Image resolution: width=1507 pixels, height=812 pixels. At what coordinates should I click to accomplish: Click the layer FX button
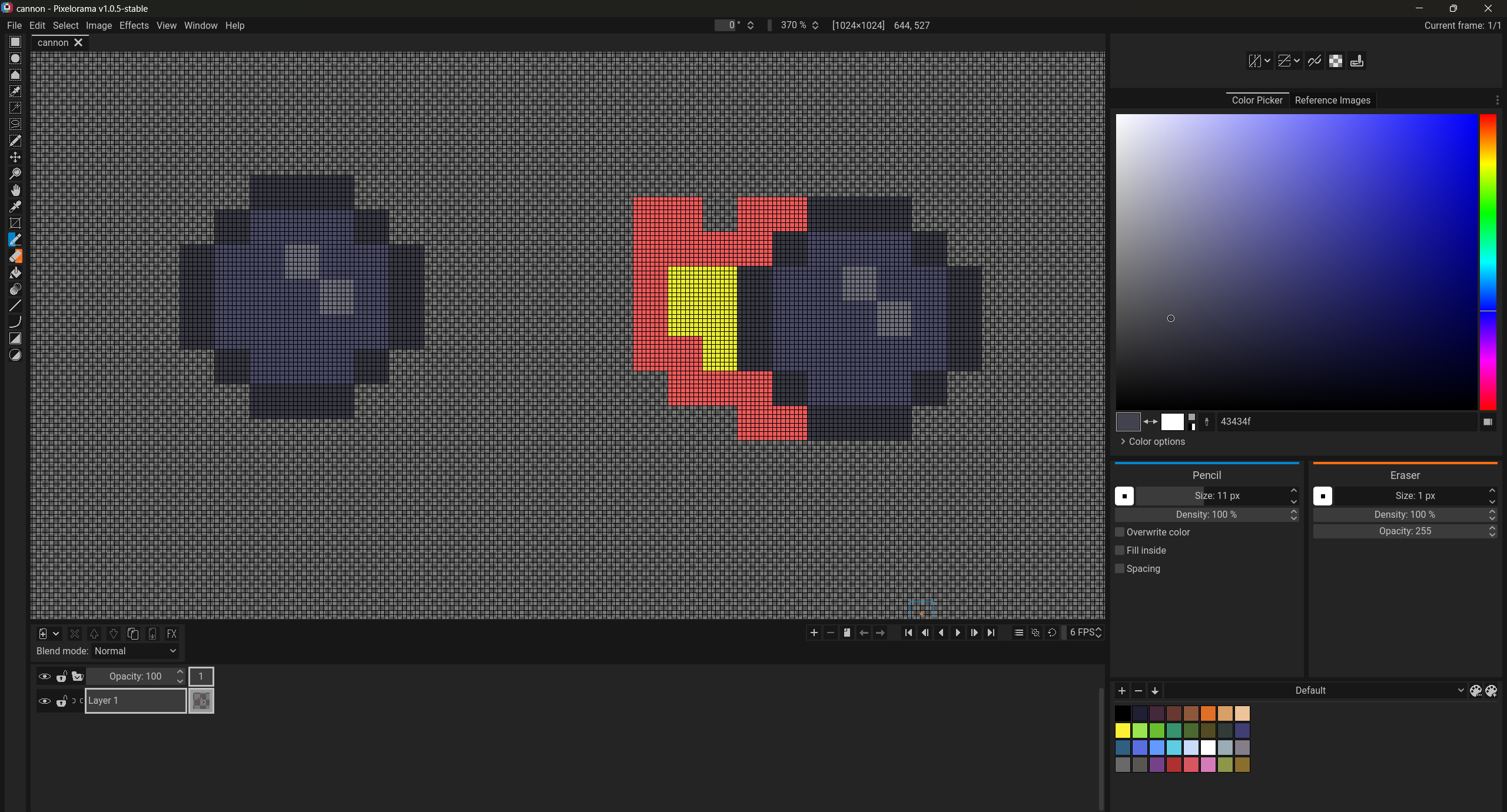[x=172, y=634]
